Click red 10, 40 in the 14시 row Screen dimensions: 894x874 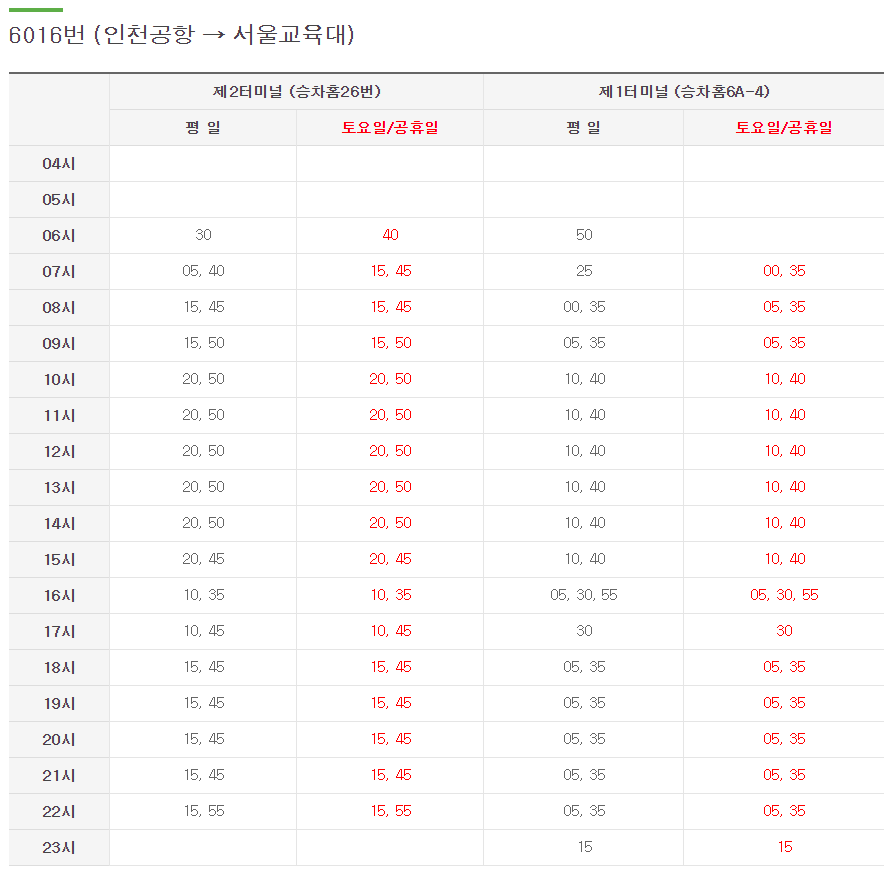[785, 522]
